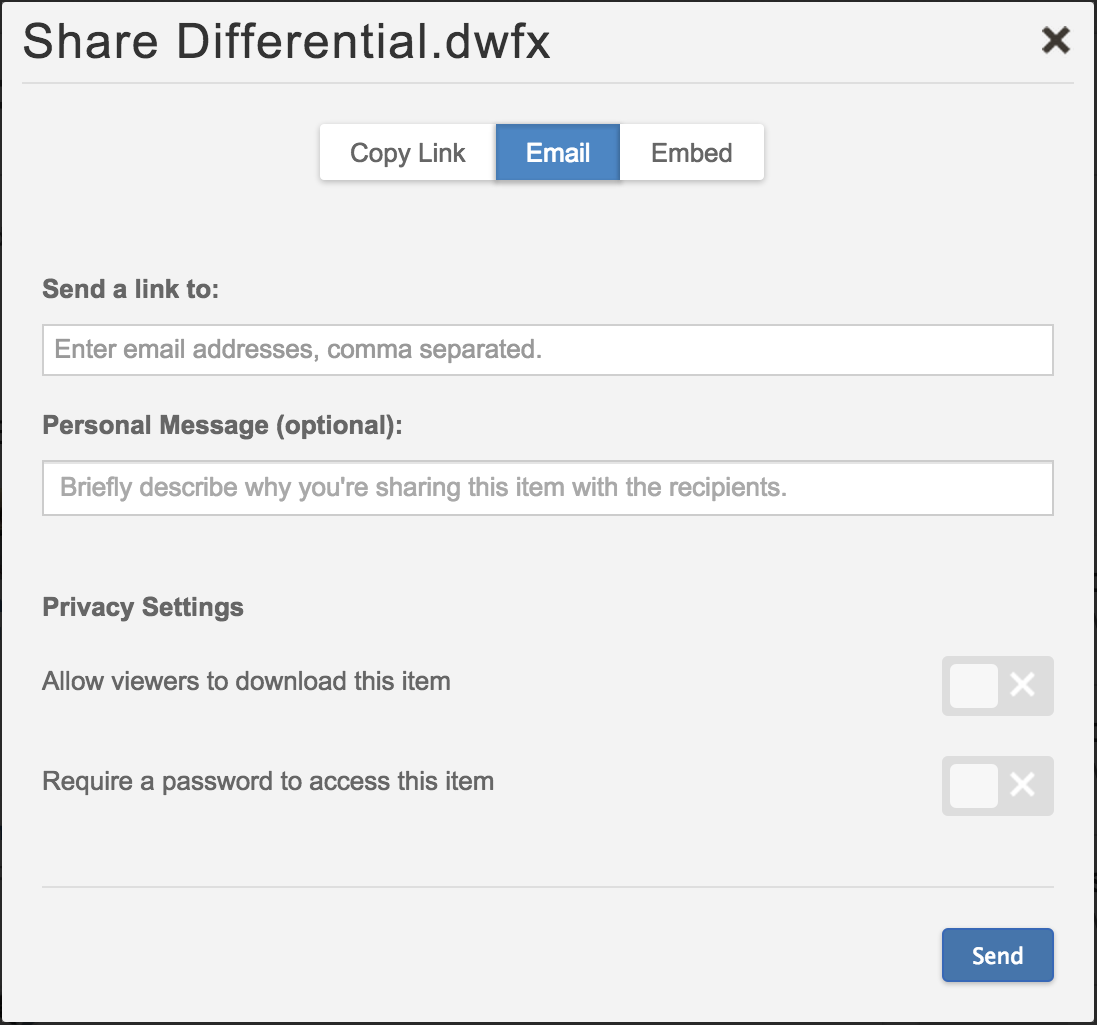Click the X icon in password toggle

click(1022, 786)
